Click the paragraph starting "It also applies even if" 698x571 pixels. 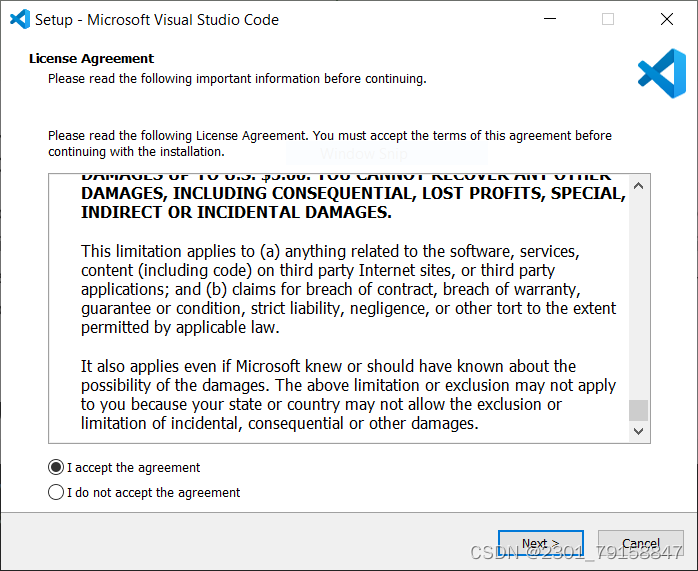point(348,395)
